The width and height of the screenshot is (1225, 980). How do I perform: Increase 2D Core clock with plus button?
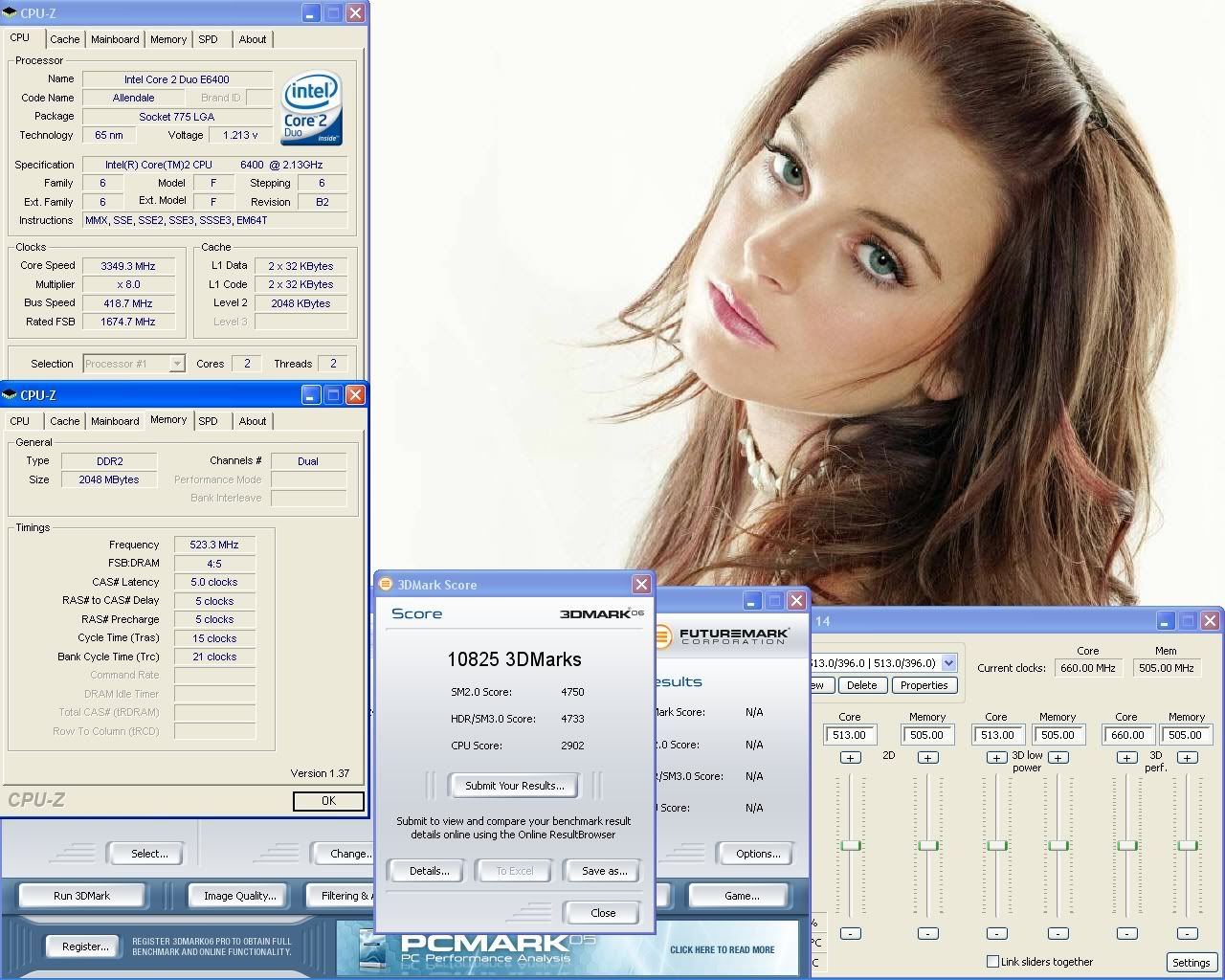tap(850, 757)
